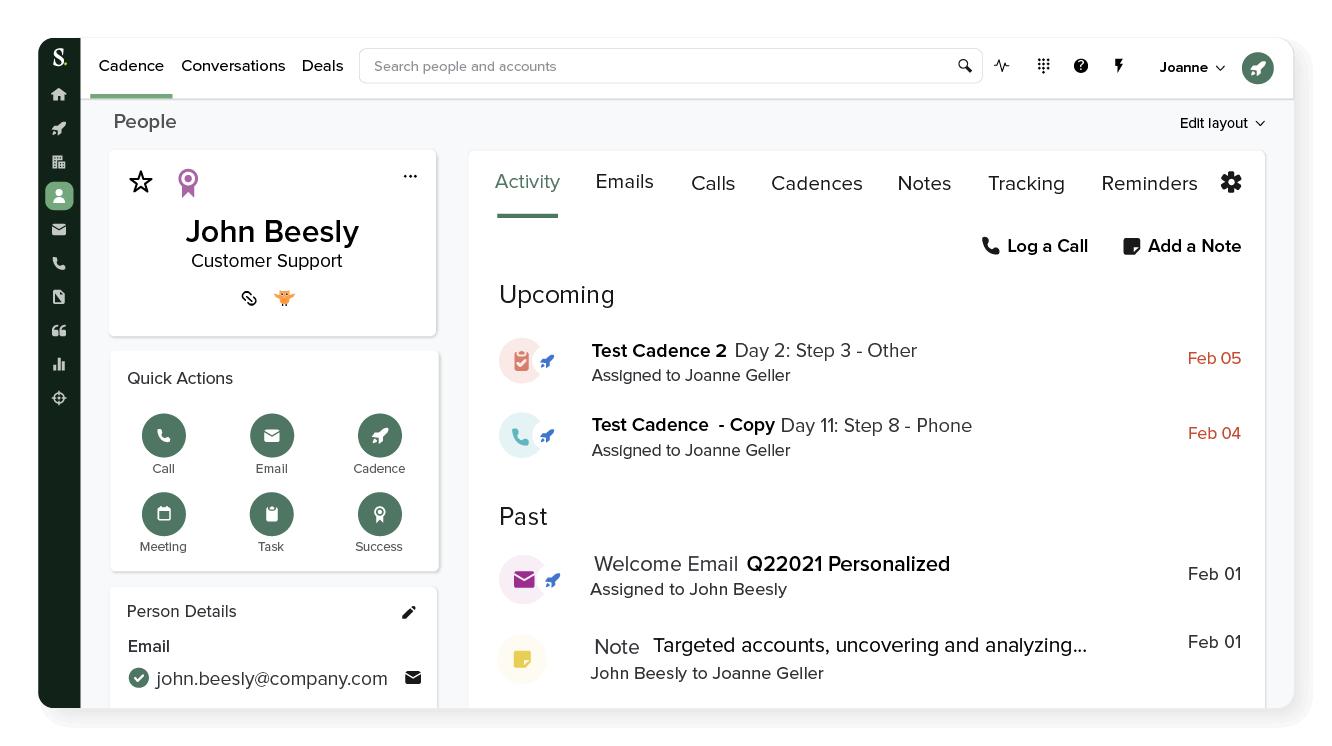Click the purple success badge icon beside the star

click(x=188, y=182)
